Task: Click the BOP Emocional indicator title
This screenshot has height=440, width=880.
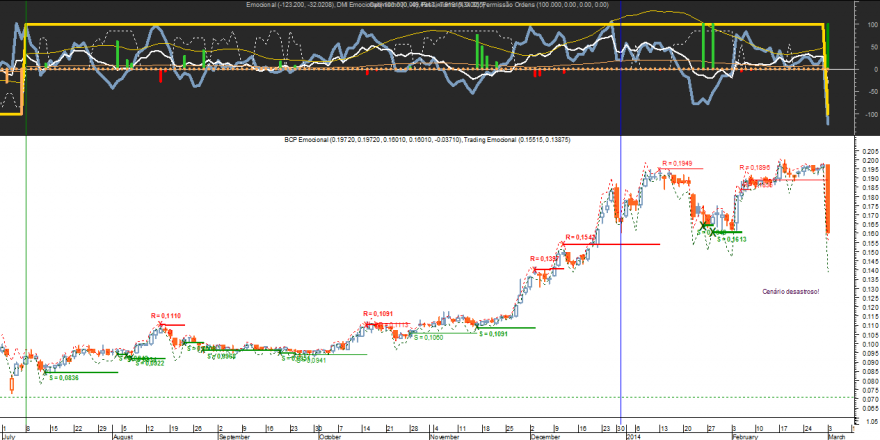Action: pos(371,140)
